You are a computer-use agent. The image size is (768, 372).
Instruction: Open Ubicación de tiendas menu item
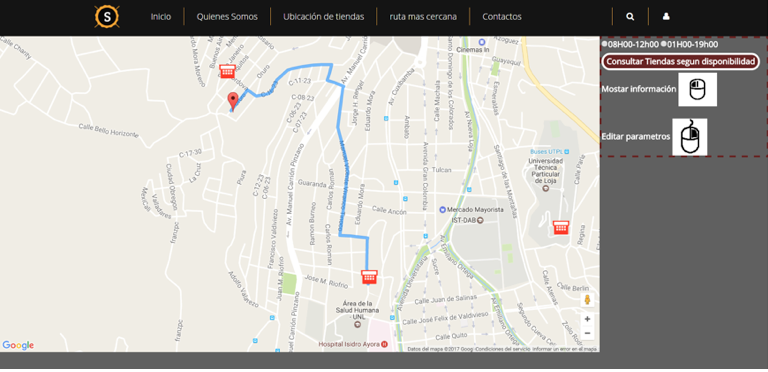324,17
